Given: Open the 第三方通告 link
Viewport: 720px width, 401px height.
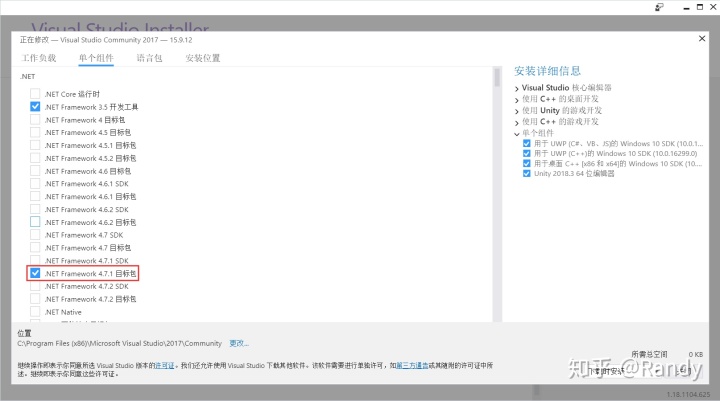Looking at the screenshot, I should (x=412, y=366).
